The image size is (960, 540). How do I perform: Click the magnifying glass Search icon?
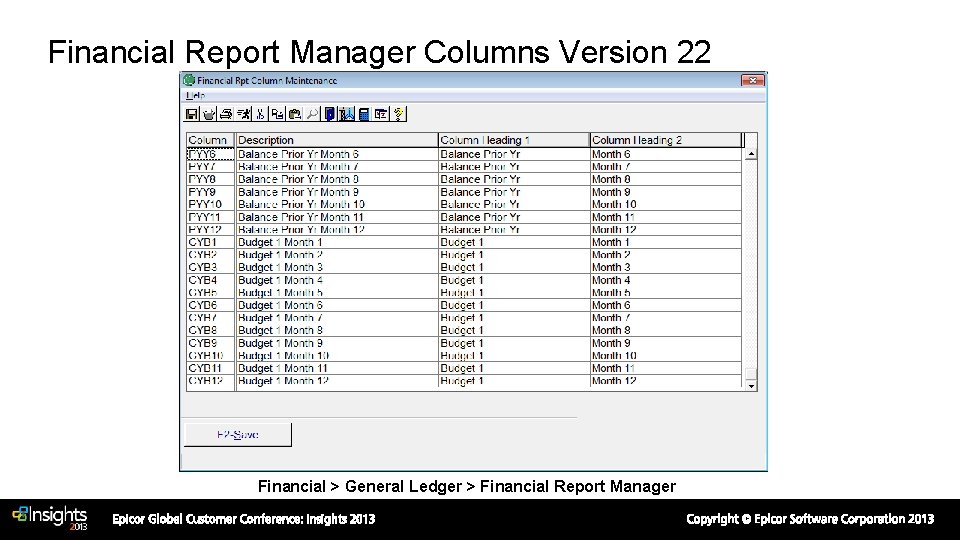[312, 114]
